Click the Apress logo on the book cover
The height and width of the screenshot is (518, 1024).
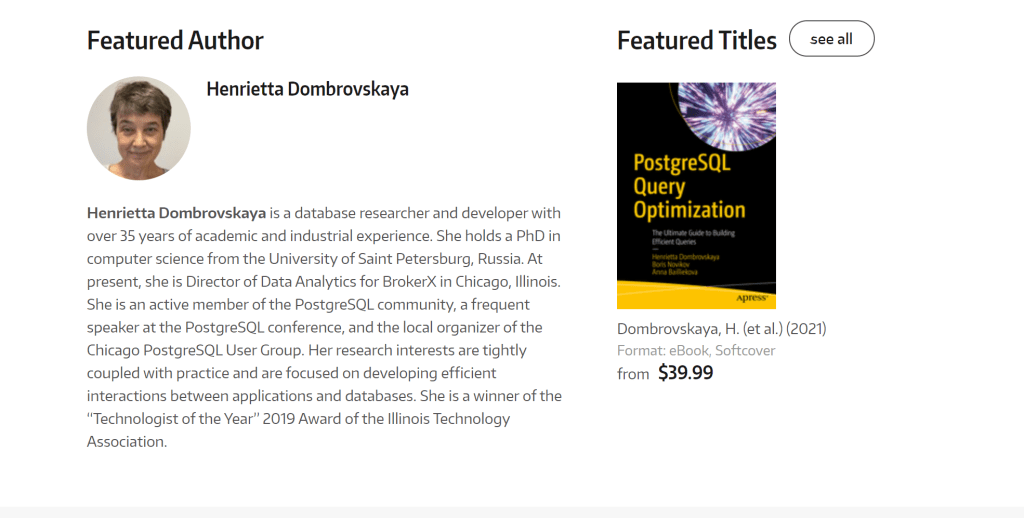tap(751, 297)
